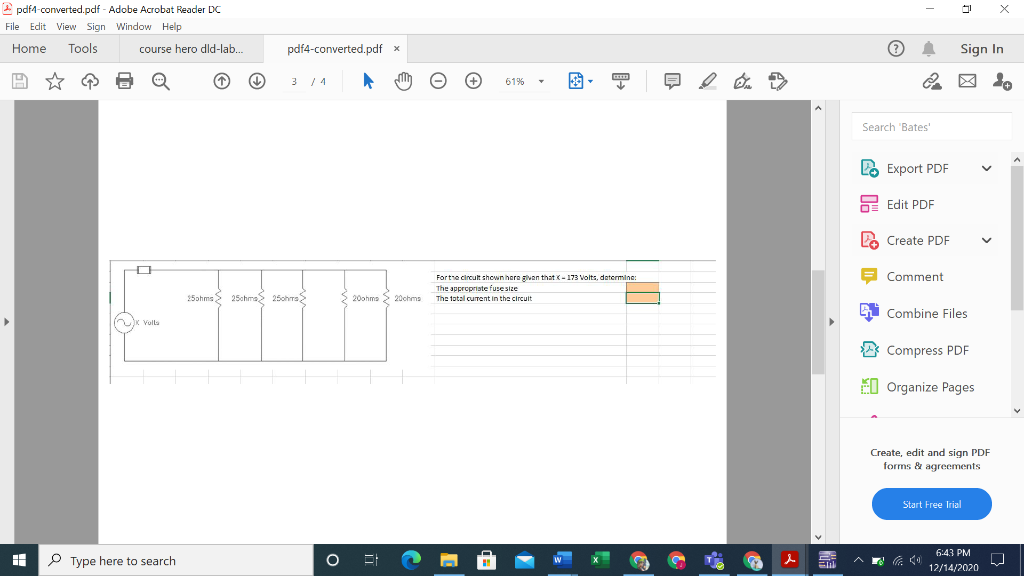Click the Search 'Bates' input field
This screenshot has width=1024, height=576.
(930, 127)
